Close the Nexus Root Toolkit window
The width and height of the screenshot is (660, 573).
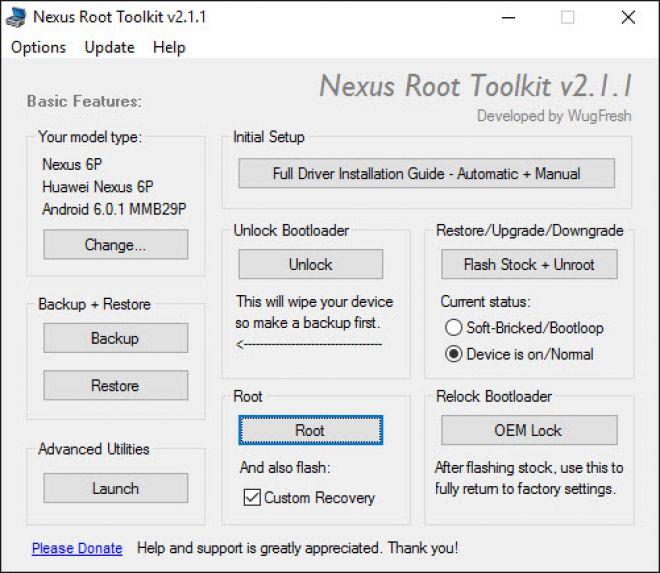coord(628,17)
